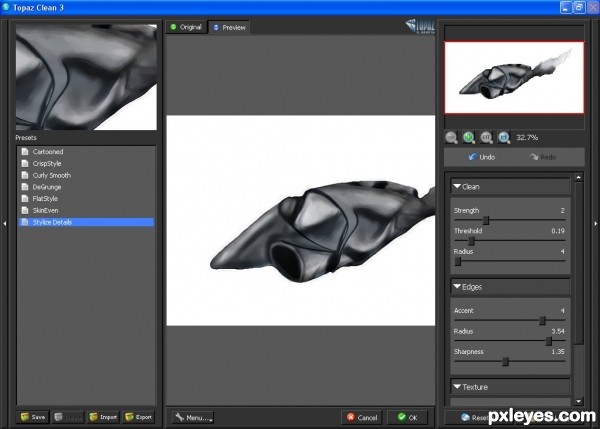The width and height of the screenshot is (600, 429).
Task: Click the Undo arrow button
Action: (x=482, y=157)
